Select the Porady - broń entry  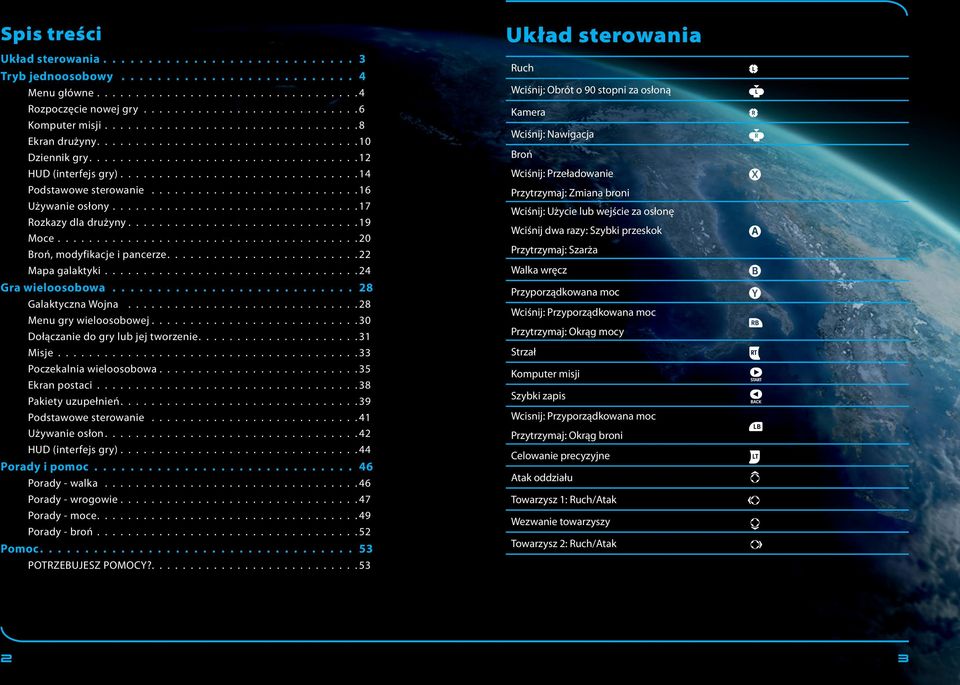(x=199, y=532)
